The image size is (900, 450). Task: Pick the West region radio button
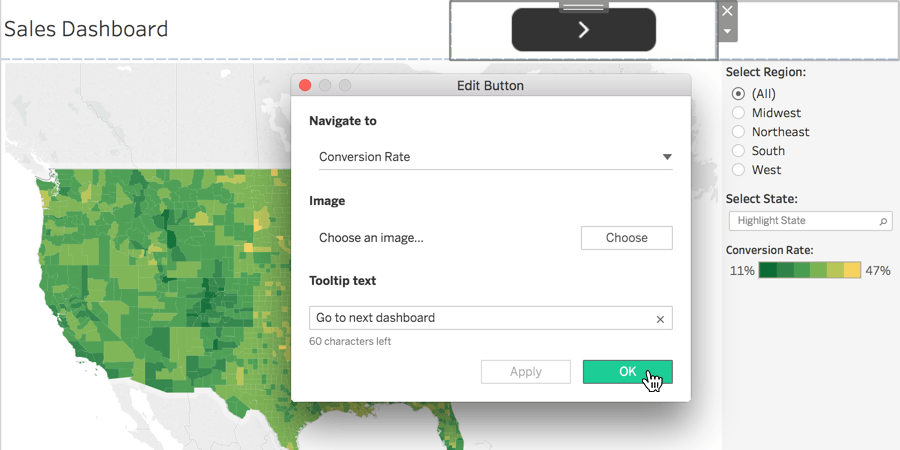coord(738,169)
